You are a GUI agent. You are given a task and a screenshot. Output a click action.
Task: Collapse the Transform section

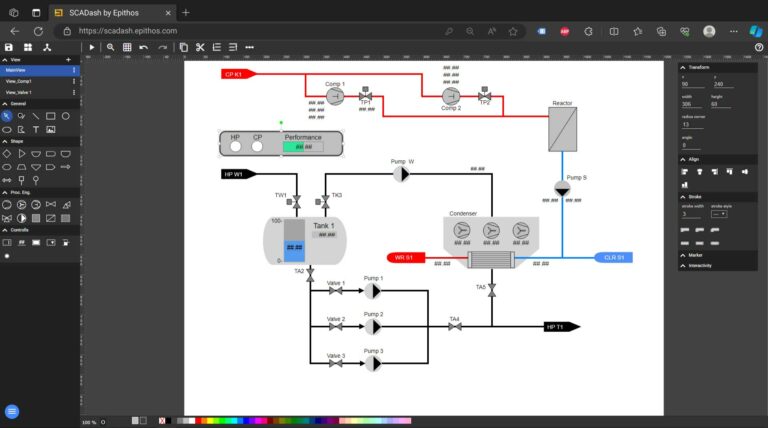tap(683, 67)
